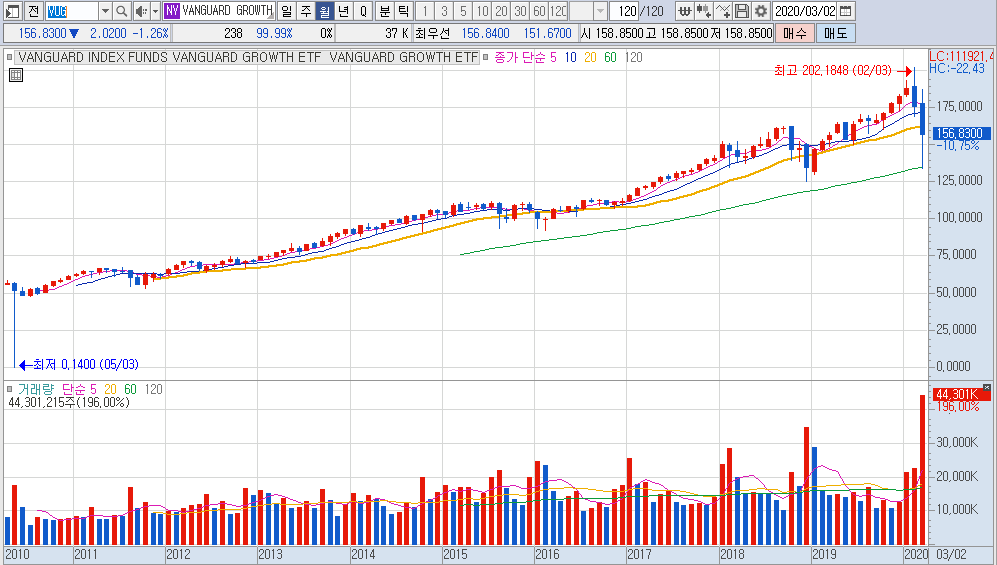Click the add indicator line icon

[723, 11]
